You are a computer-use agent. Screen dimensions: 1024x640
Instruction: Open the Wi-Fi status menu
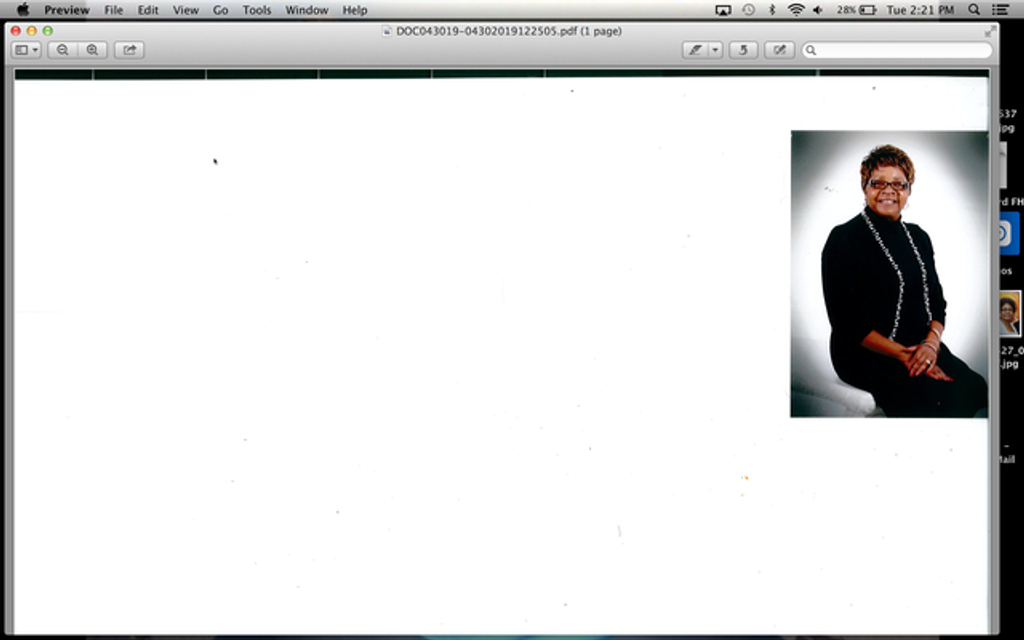point(795,10)
